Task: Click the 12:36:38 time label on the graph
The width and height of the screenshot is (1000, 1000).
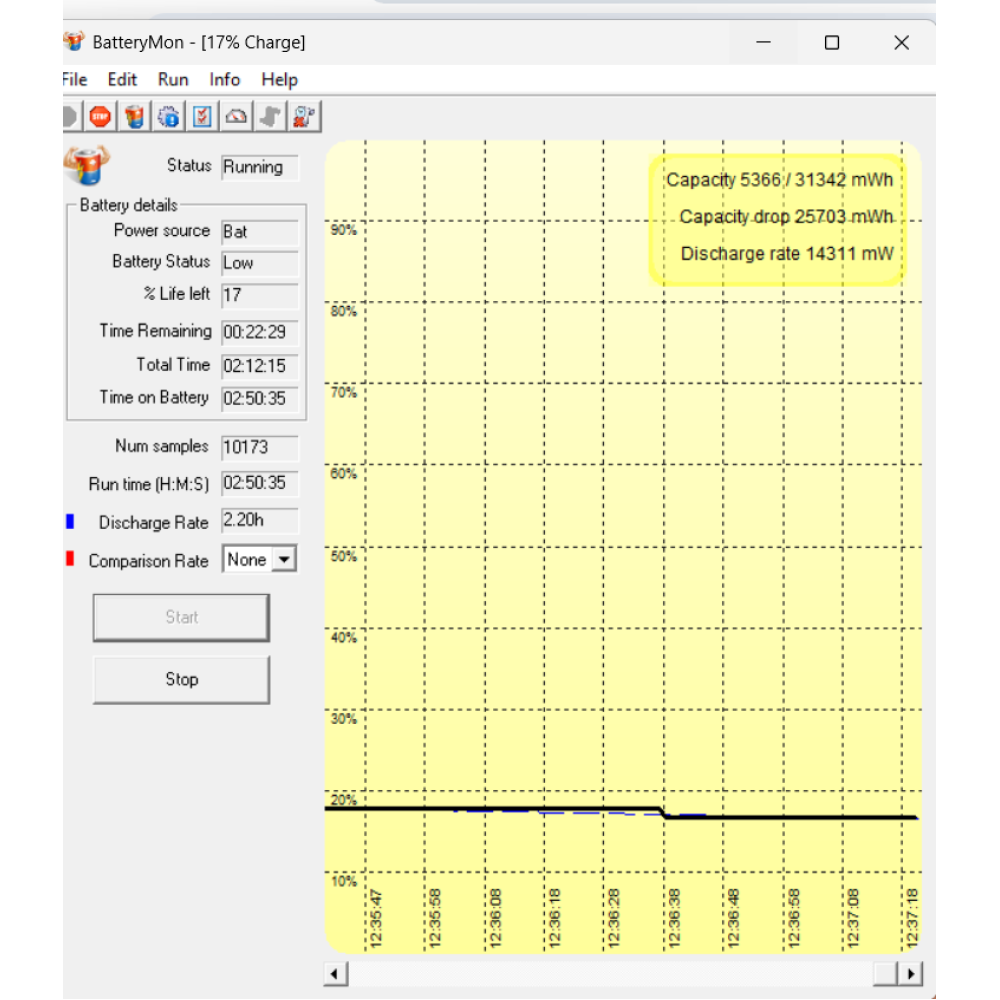Action: coord(674,919)
